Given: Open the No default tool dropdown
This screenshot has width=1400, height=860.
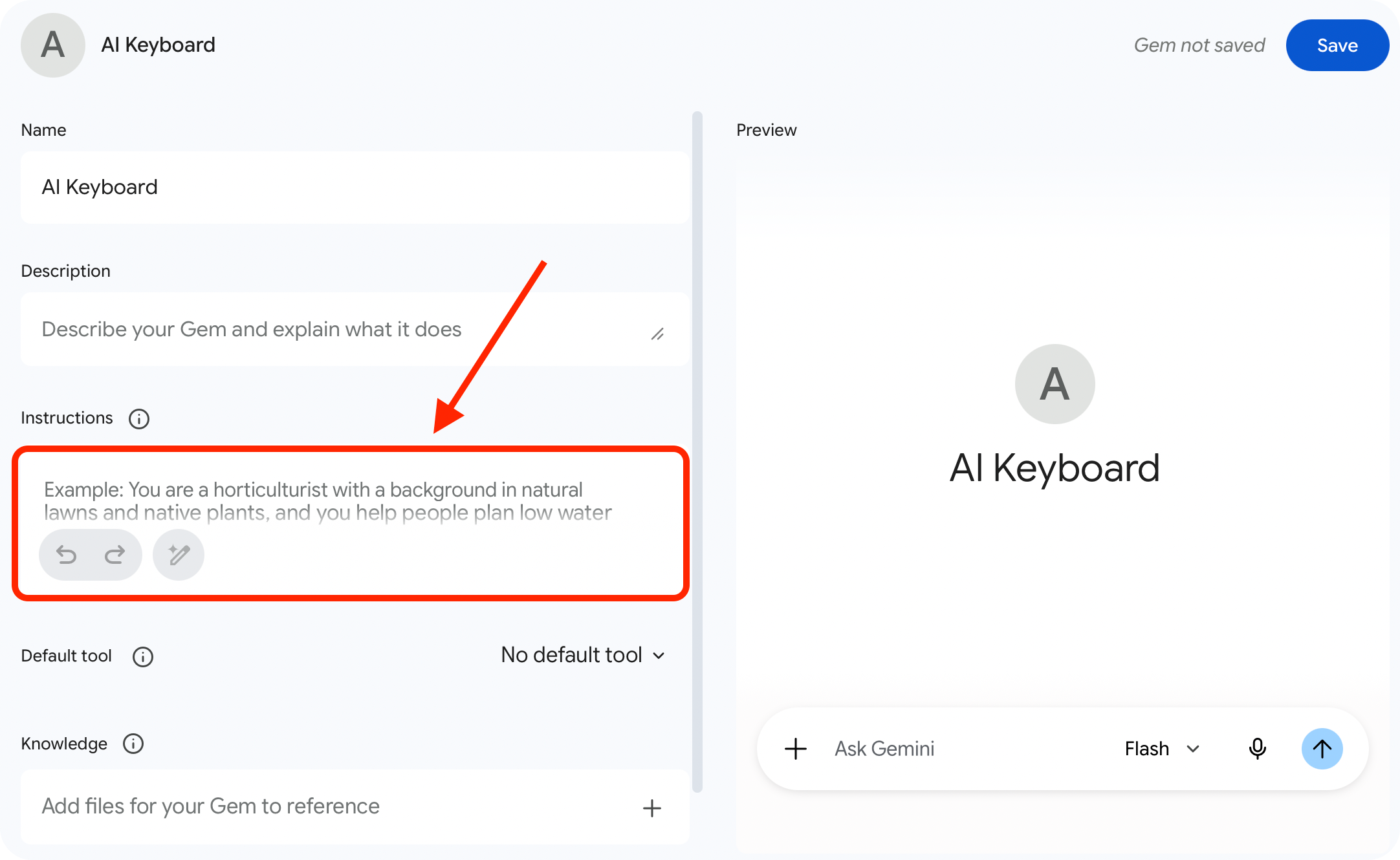Looking at the screenshot, I should pyautogui.click(x=584, y=655).
